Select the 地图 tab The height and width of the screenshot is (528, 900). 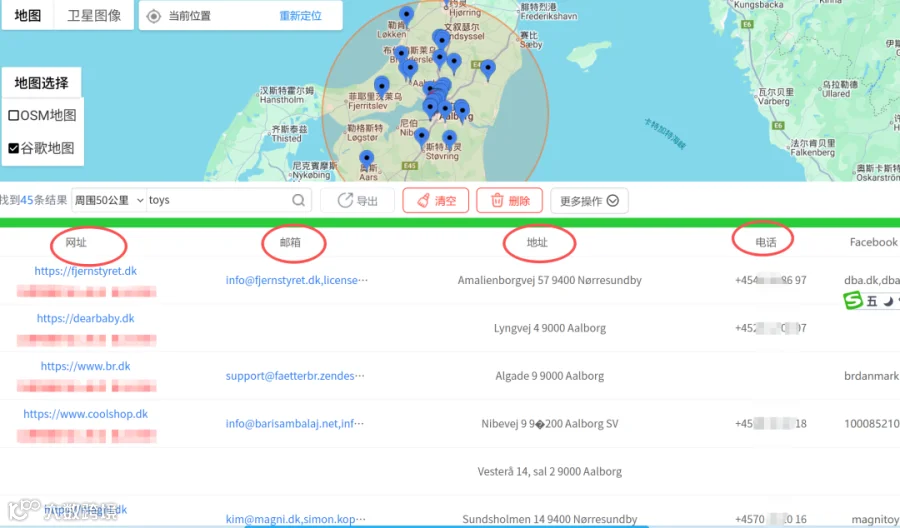28,15
